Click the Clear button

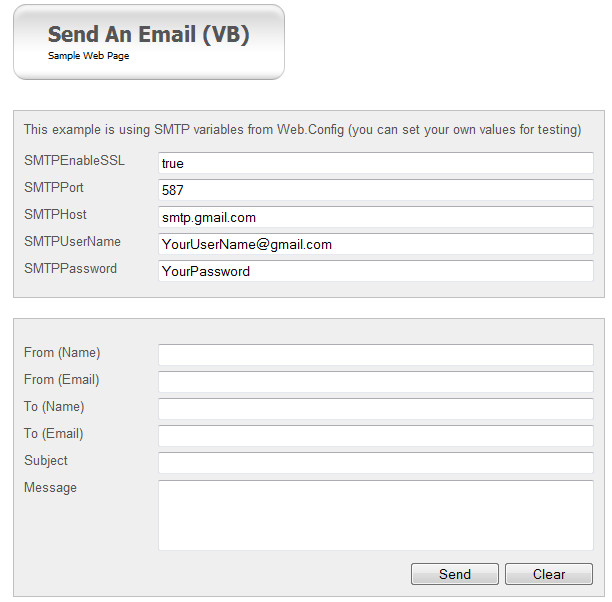click(x=549, y=574)
